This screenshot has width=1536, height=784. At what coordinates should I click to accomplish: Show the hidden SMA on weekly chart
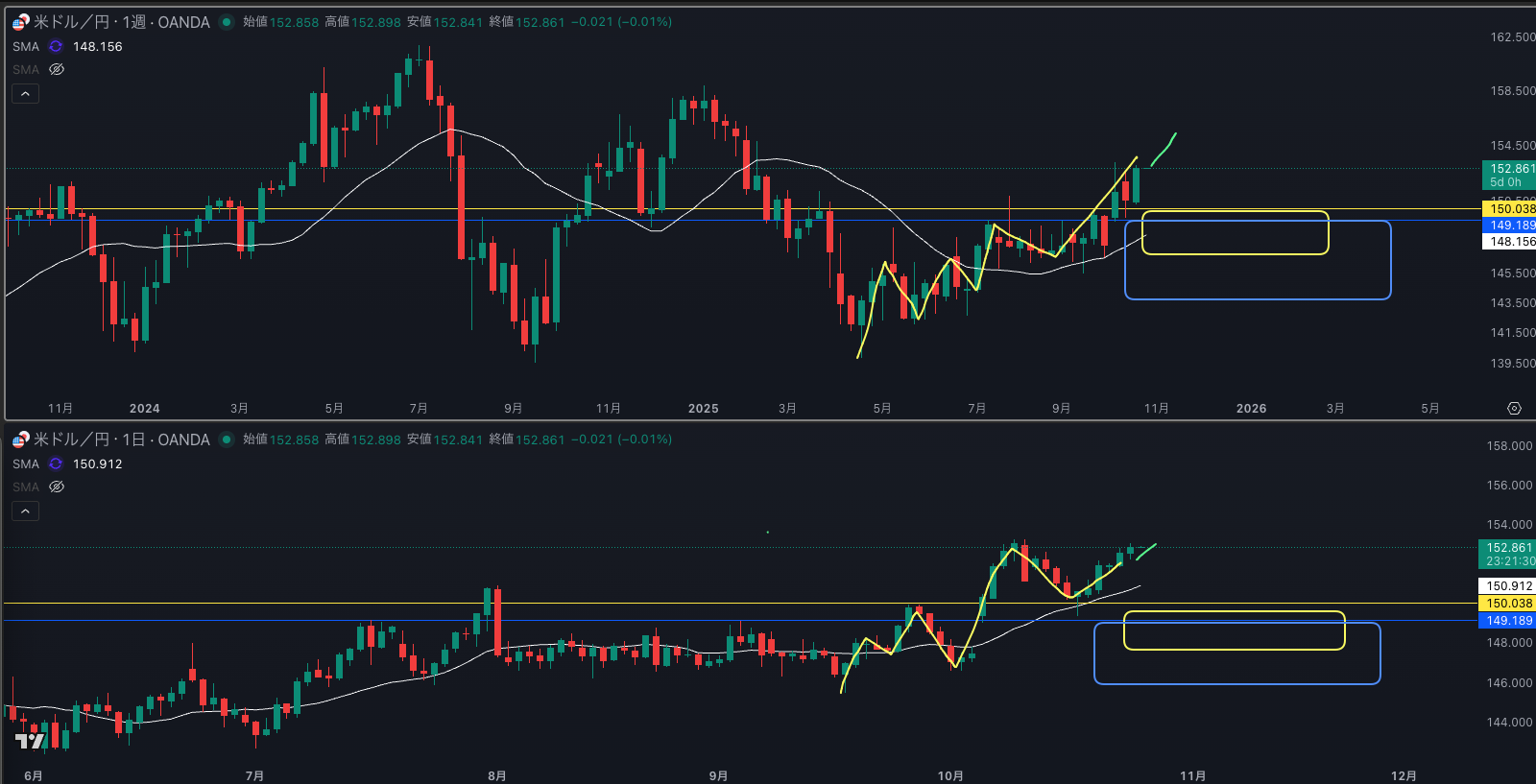(x=57, y=69)
